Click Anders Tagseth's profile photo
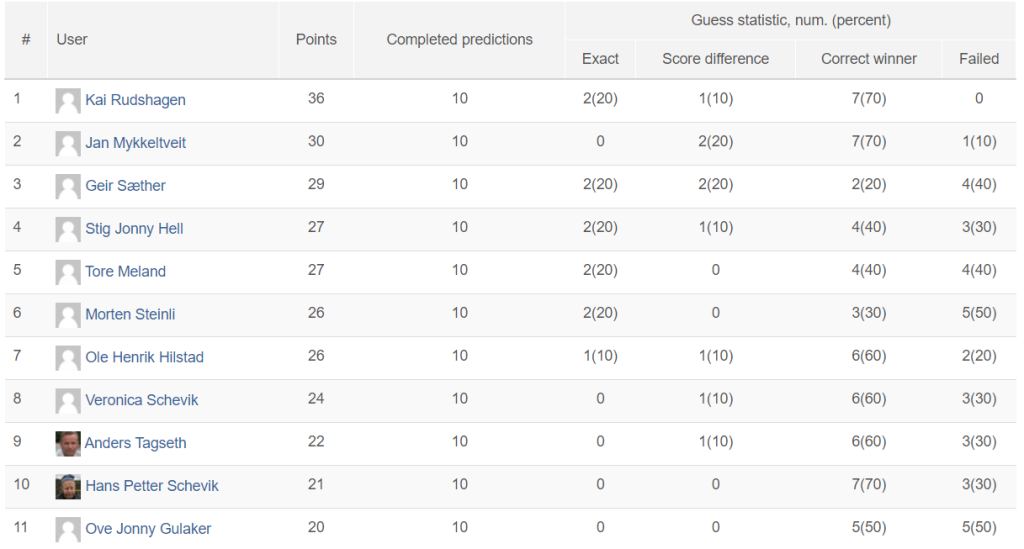 pos(68,444)
